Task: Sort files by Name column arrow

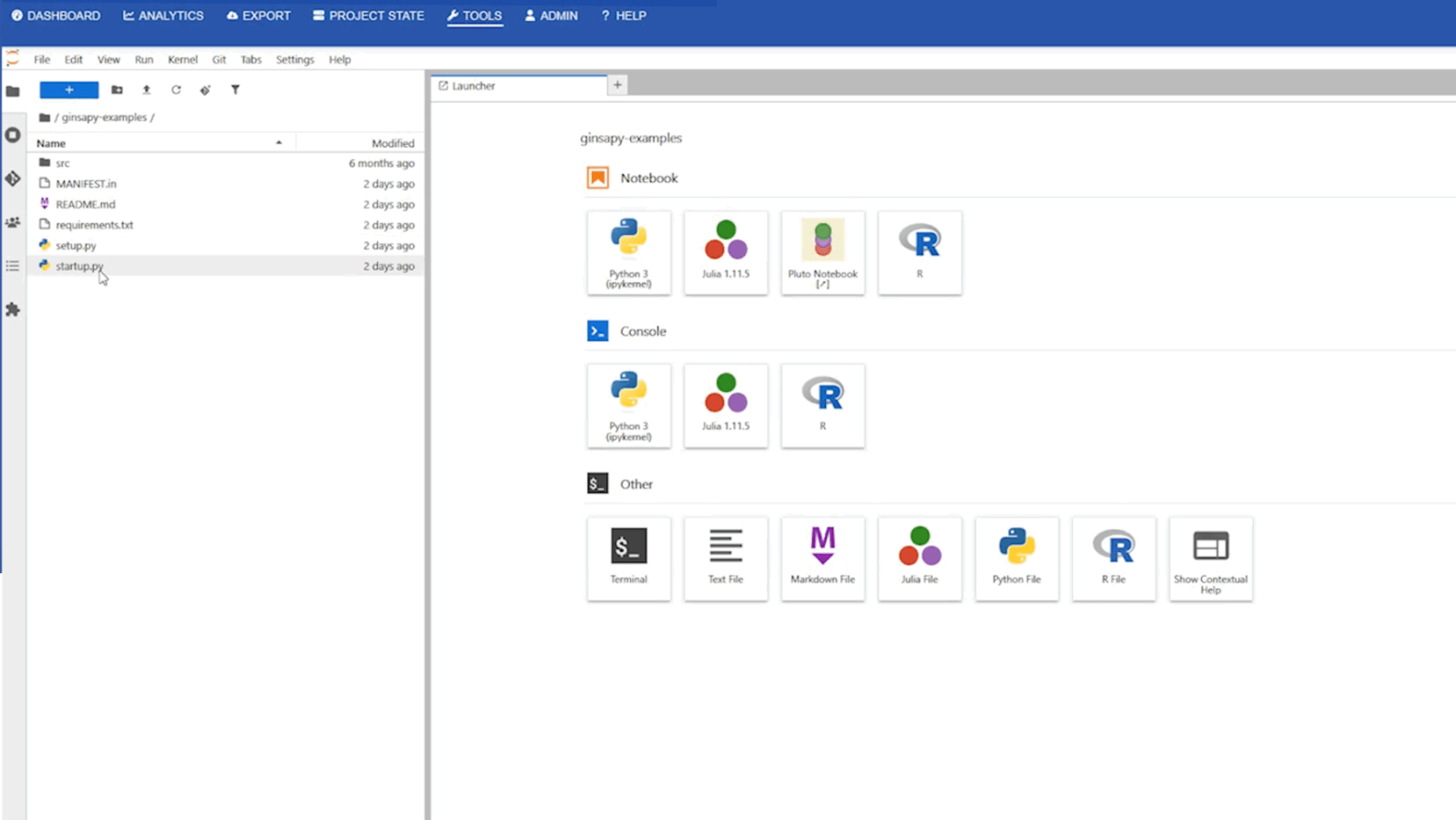Action: 279,143
